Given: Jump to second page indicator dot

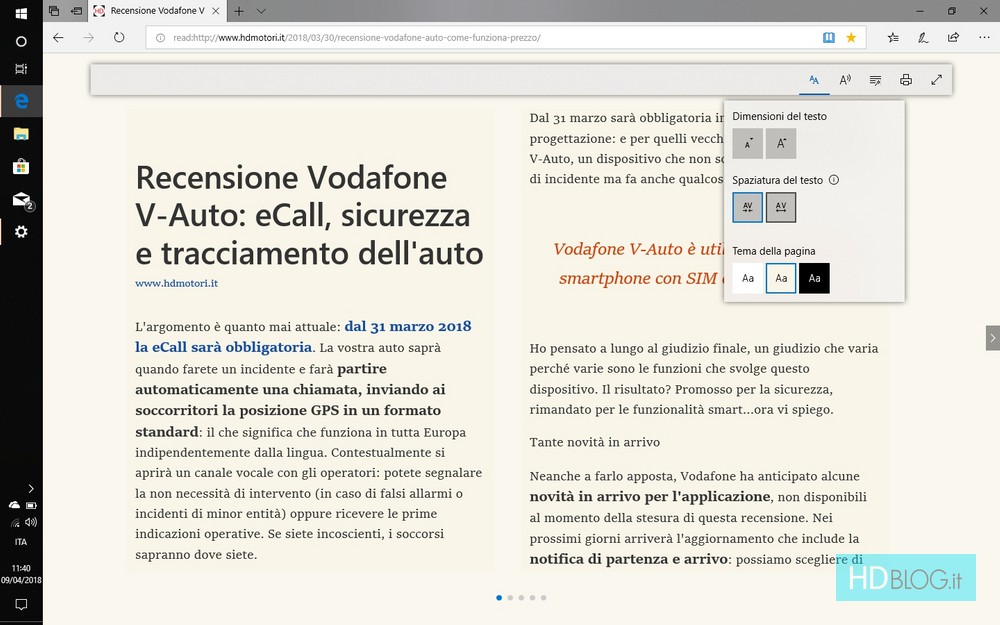Looking at the screenshot, I should (x=510, y=598).
